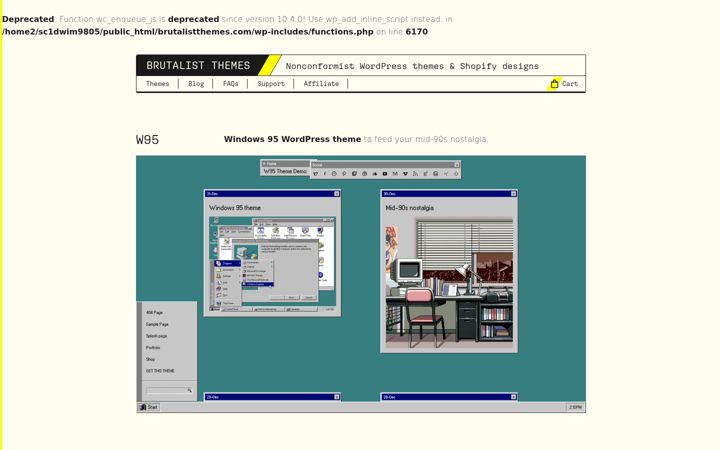Open the Themes menu item
Screen dimensions: 720x450
158,84
